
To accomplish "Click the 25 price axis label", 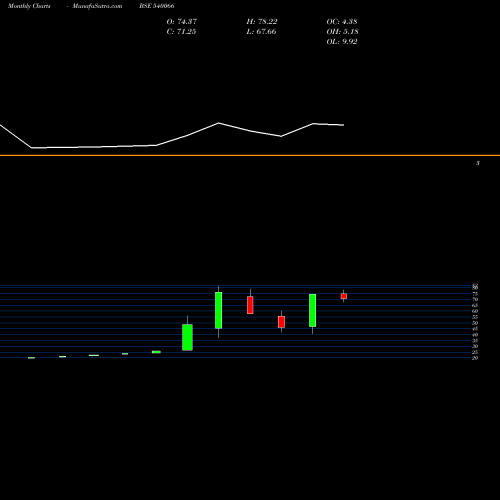I will (x=475, y=352).
